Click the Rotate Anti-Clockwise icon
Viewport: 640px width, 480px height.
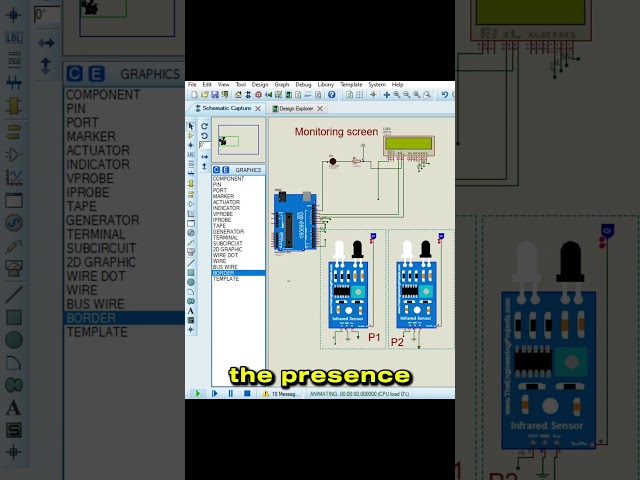coord(204,136)
